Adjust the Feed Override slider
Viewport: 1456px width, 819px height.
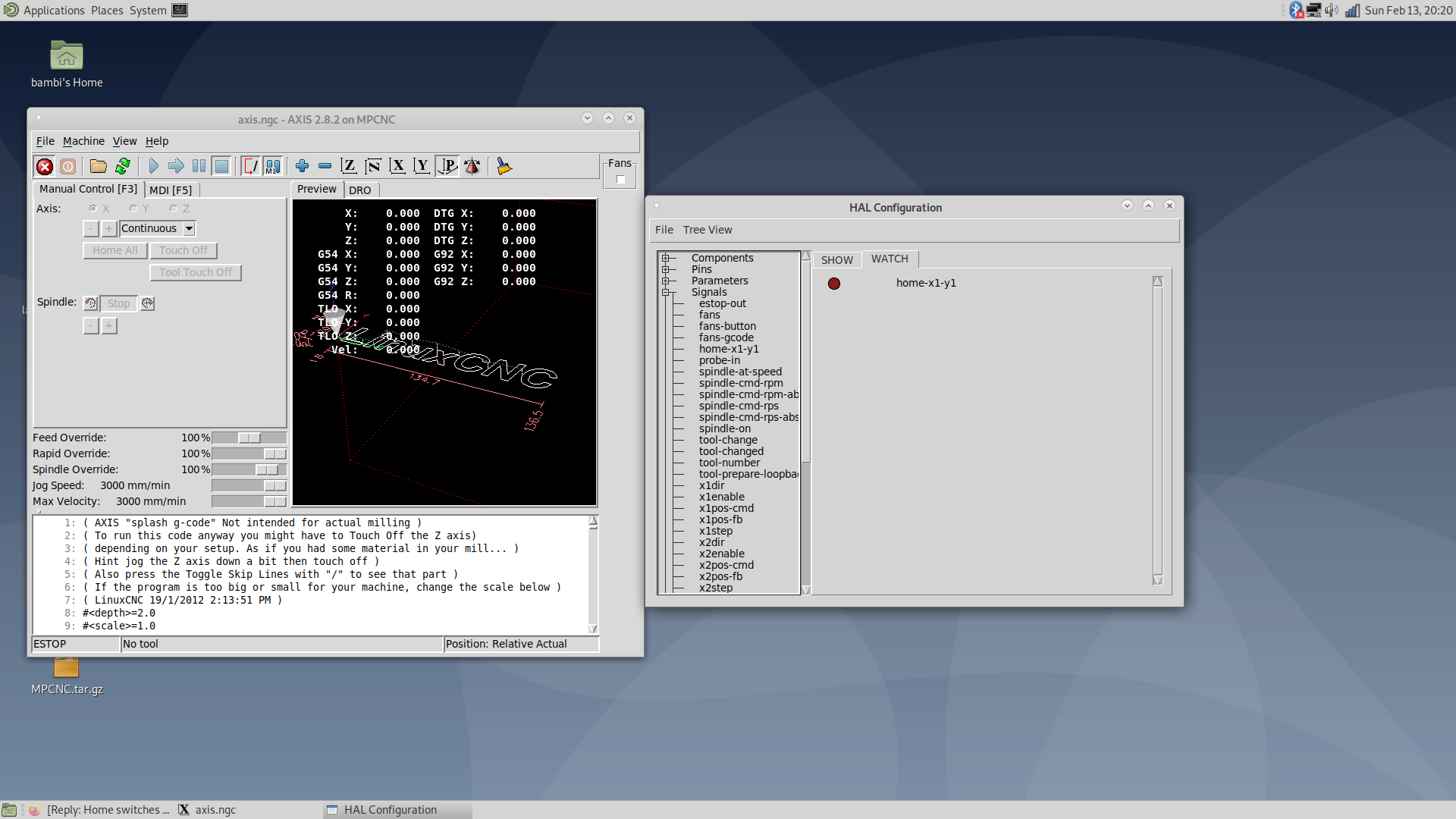point(249,438)
